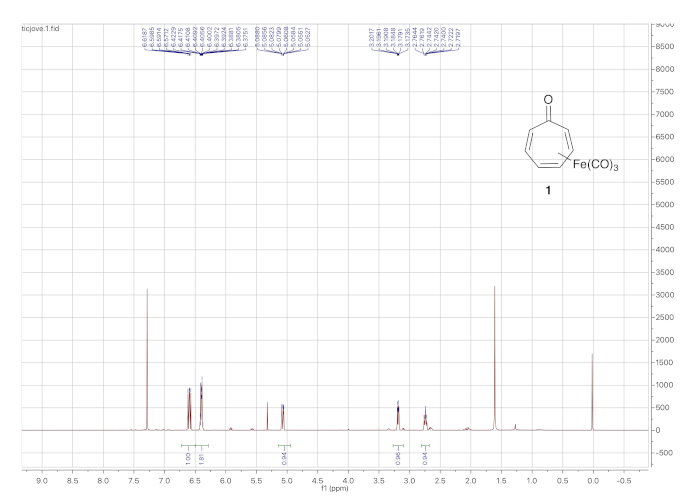
Task: Click the 5.0 ppm axis tick label
Action: pyautogui.click(x=287, y=481)
